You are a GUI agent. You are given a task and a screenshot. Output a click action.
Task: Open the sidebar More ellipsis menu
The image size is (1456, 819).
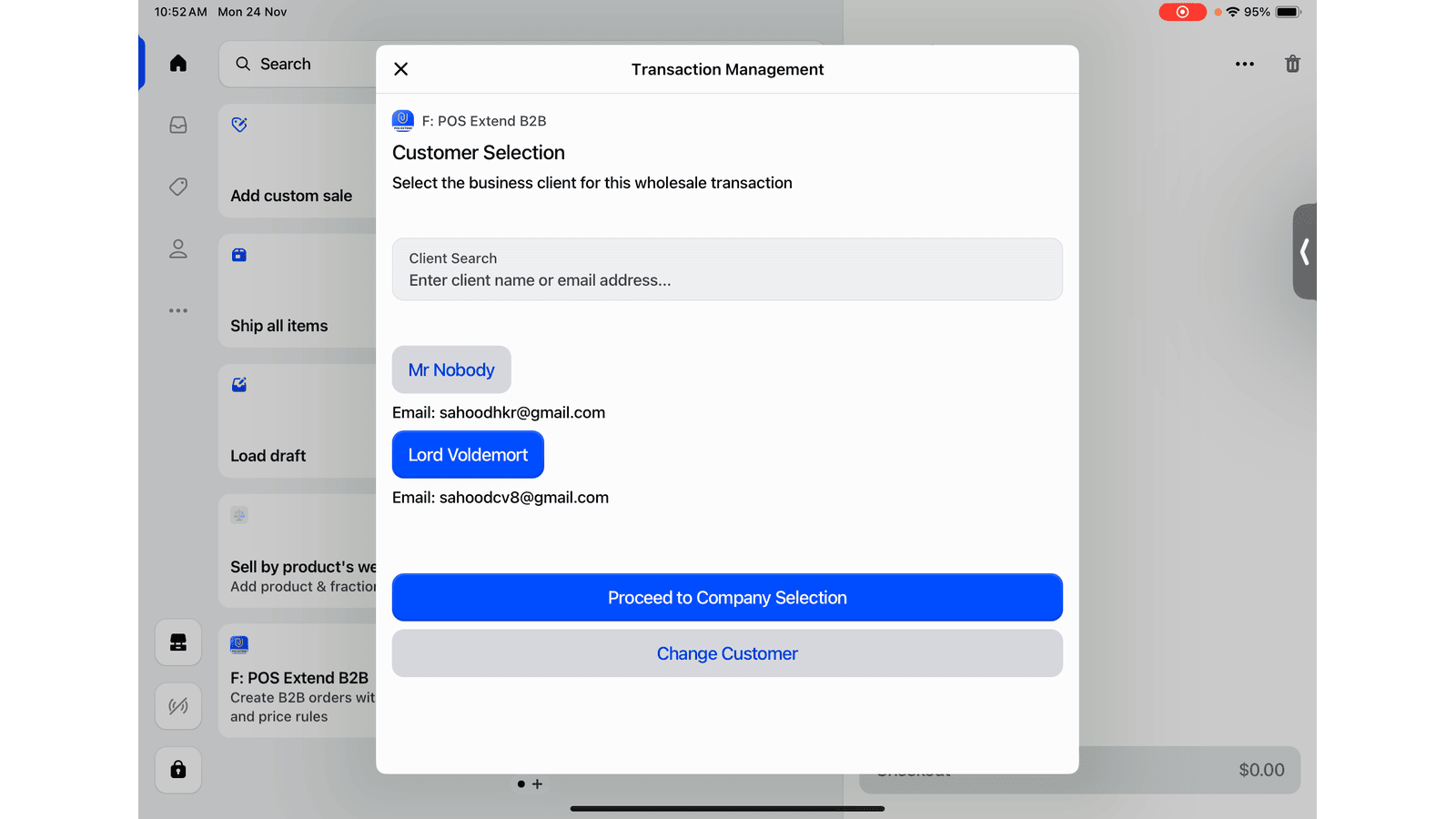point(178,311)
